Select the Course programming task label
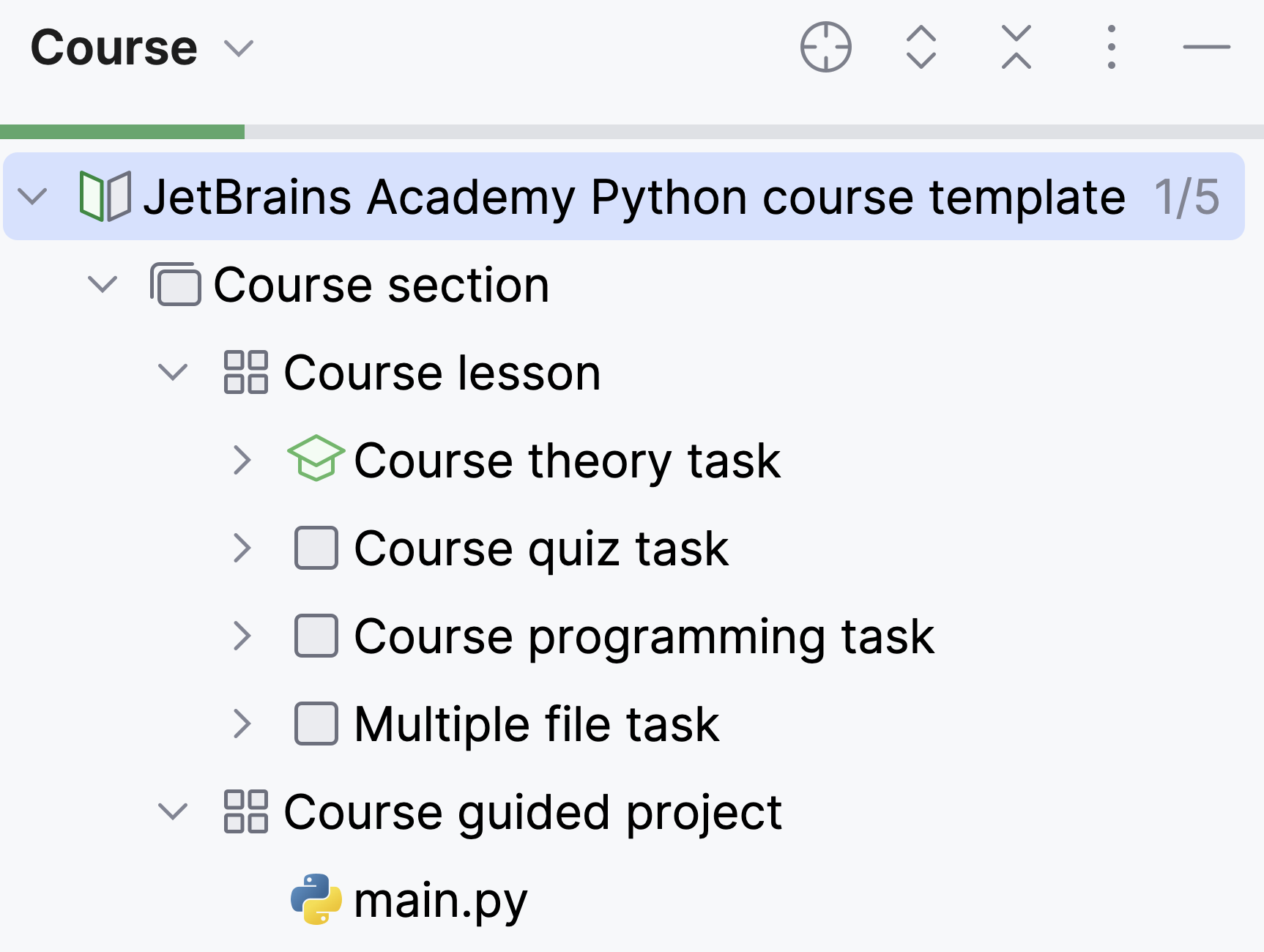The height and width of the screenshot is (952, 1264). point(644,637)
